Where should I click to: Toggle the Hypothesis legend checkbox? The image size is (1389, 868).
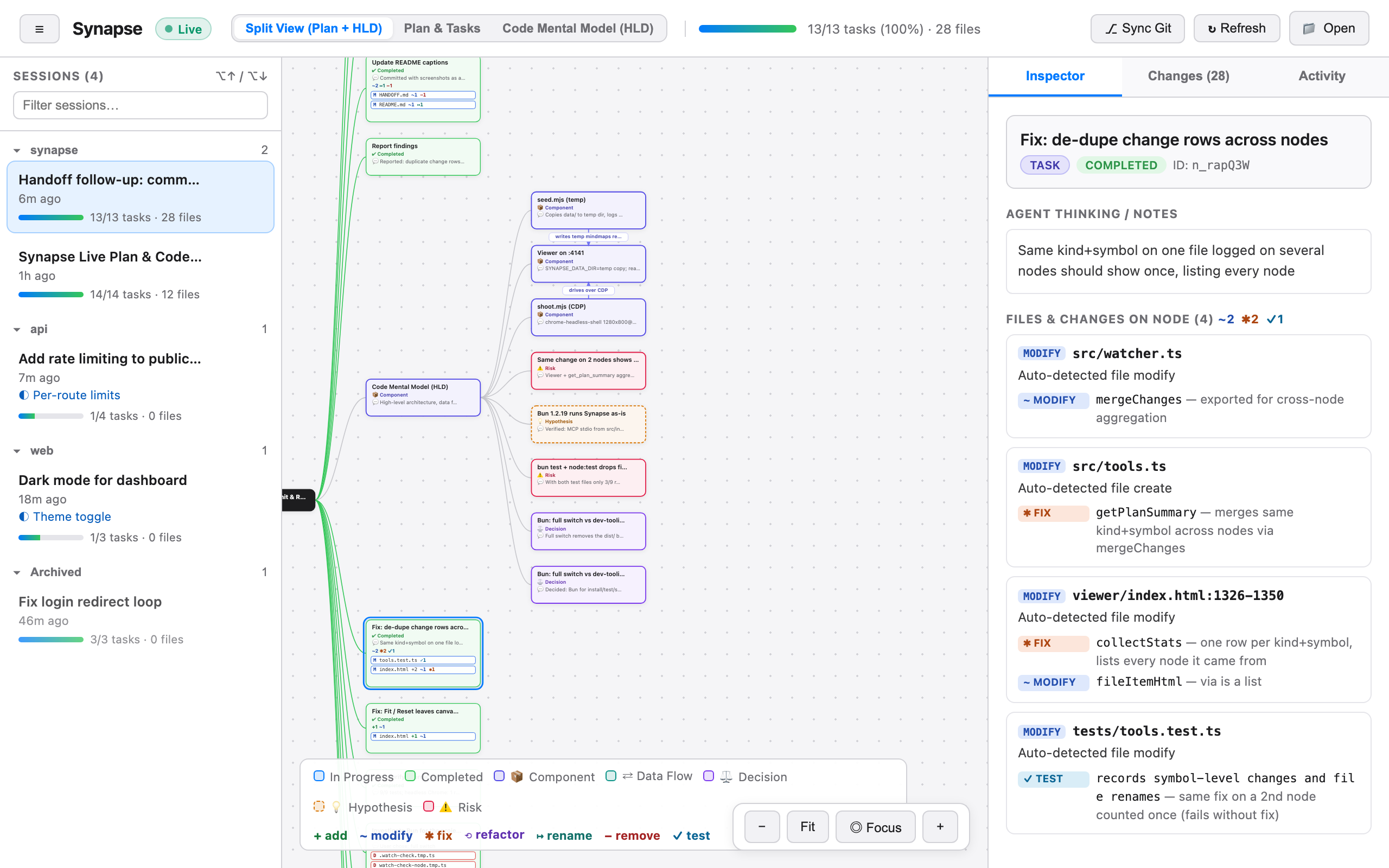pyautogui.click(x=319, y=807)
